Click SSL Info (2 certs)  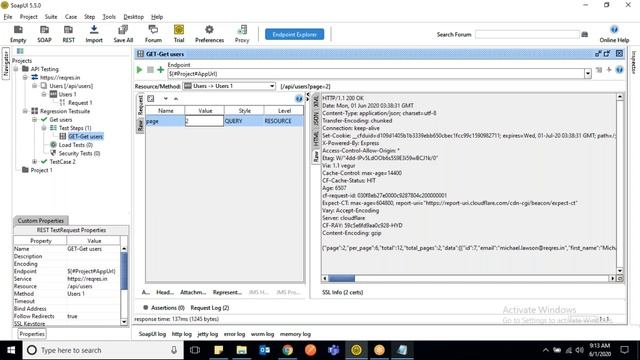[342, 292]
